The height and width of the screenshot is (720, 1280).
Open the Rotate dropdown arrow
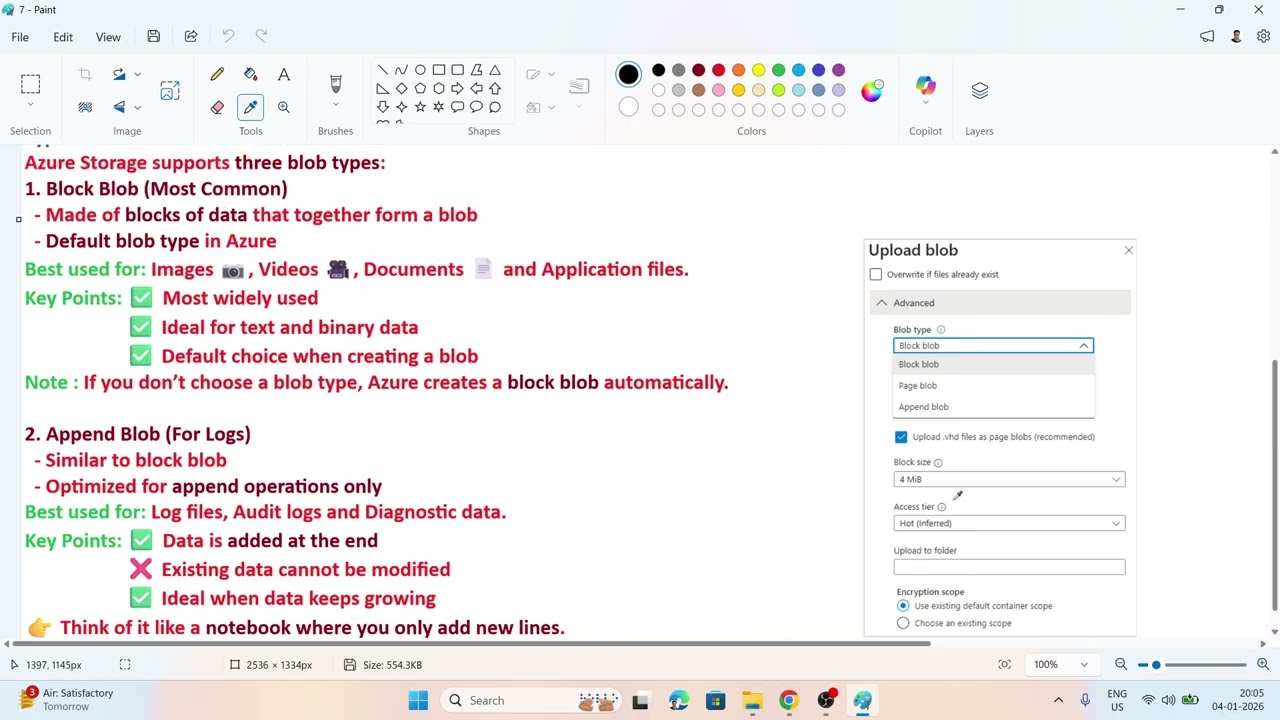(x=138, y=74)
